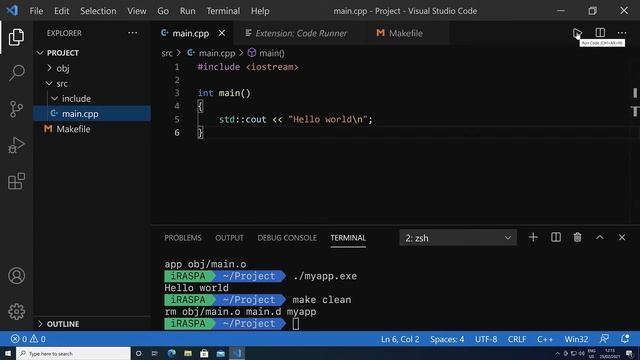The height and width of the screenshot is (360, 640).
Task: Click UTF-8 encoding in status bar
Action: point(486,339)
